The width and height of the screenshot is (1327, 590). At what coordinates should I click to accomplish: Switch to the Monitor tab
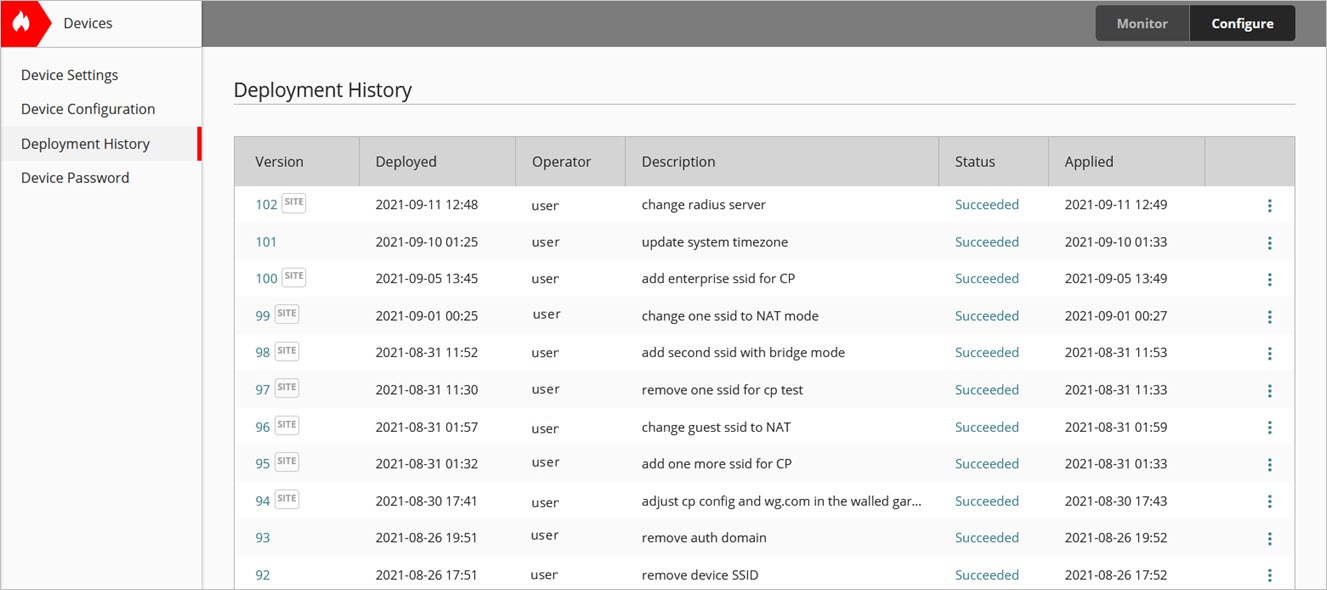point(1142,22)
